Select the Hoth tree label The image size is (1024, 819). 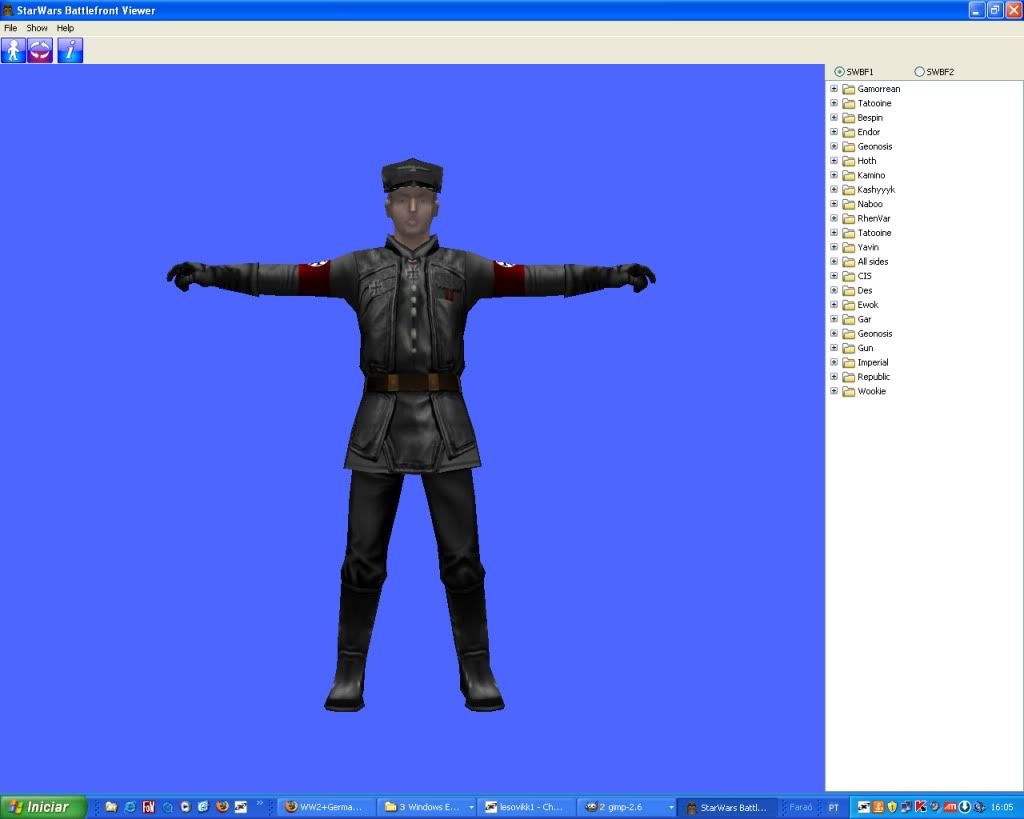(x=867, y=161)
